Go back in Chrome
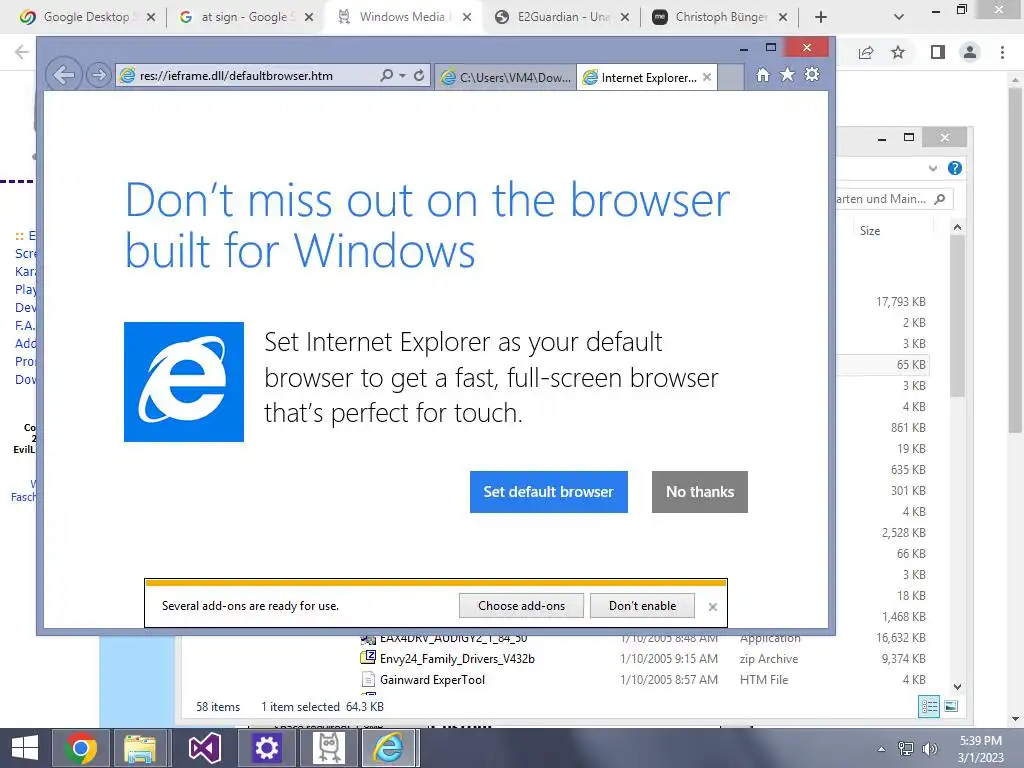Viewport: 1024px width, 768px height. 22,52
